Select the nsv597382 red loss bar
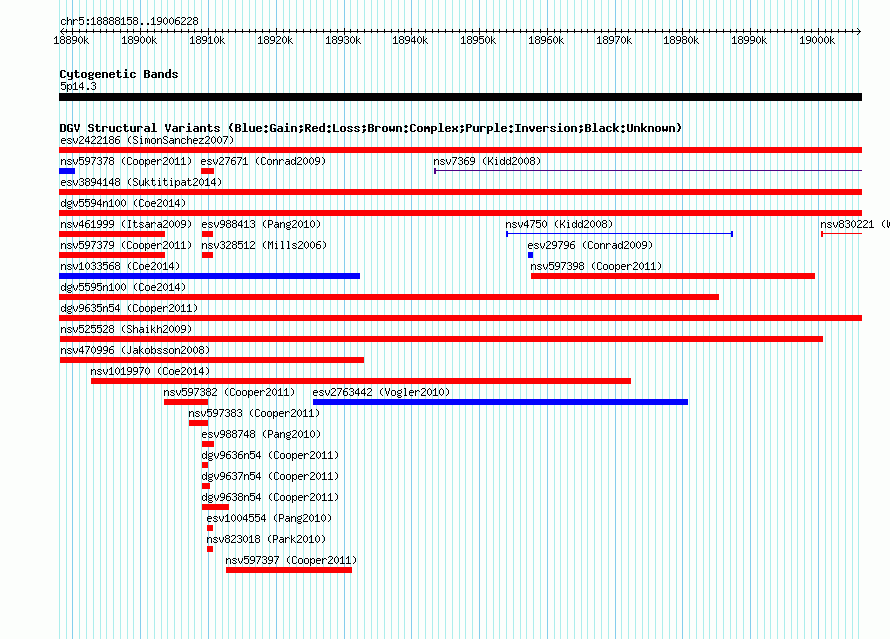The image size is (890, 639). (186, 402)
